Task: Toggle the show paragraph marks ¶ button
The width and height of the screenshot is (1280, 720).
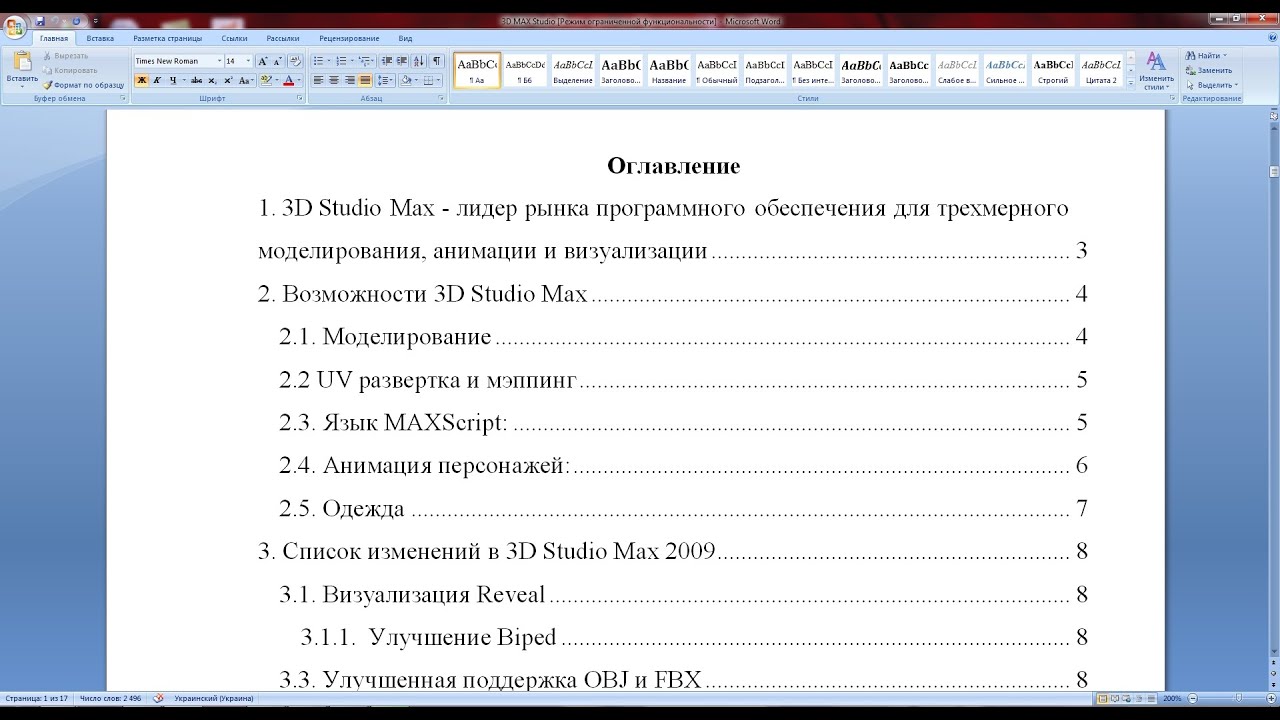Action: tap(436, 61)
